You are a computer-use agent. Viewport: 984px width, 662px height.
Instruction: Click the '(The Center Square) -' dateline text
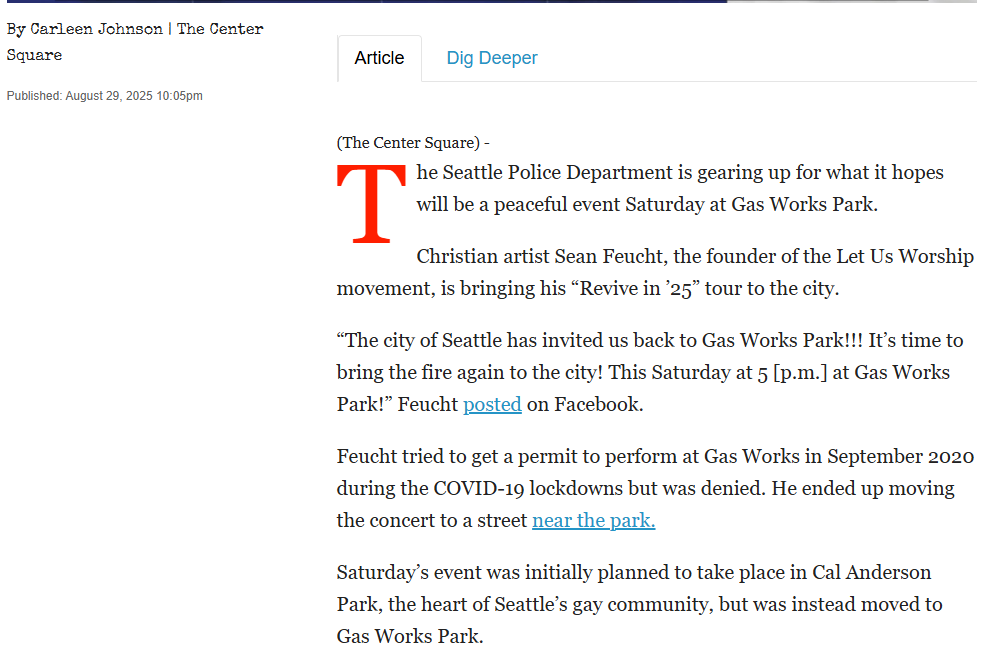(x=413, y=143)
